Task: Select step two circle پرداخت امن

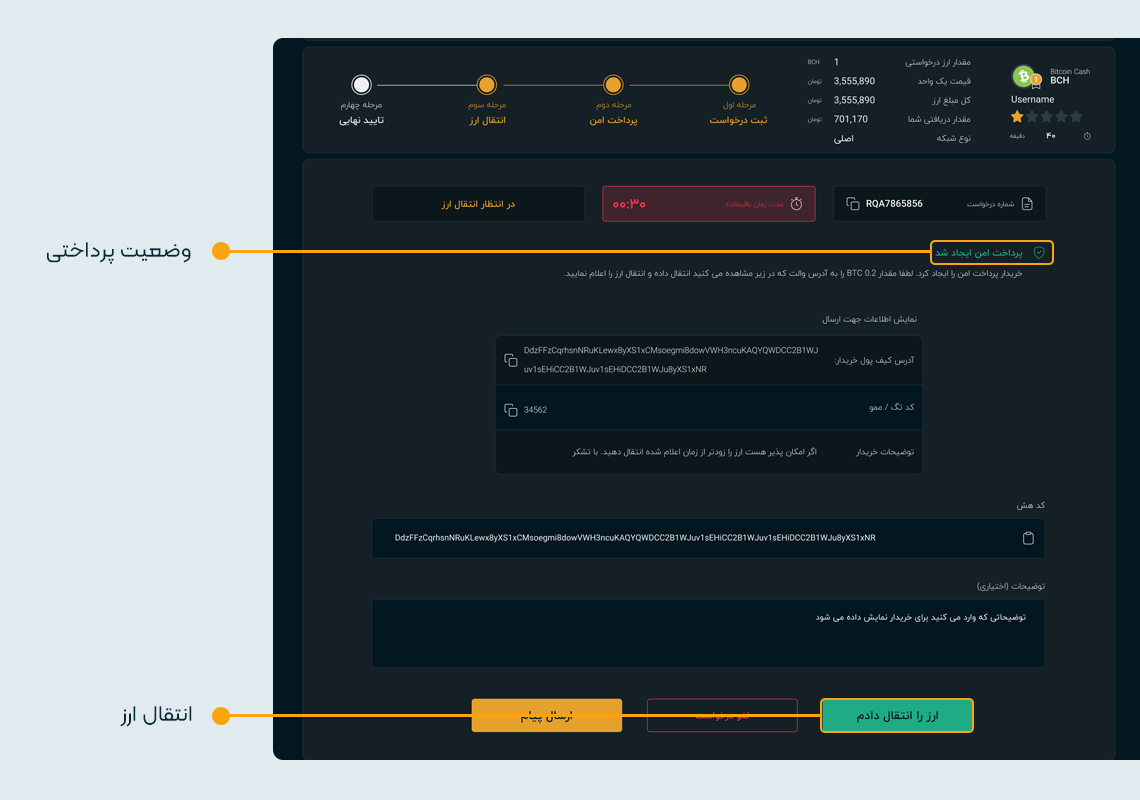Action: [x=613, y=85]
